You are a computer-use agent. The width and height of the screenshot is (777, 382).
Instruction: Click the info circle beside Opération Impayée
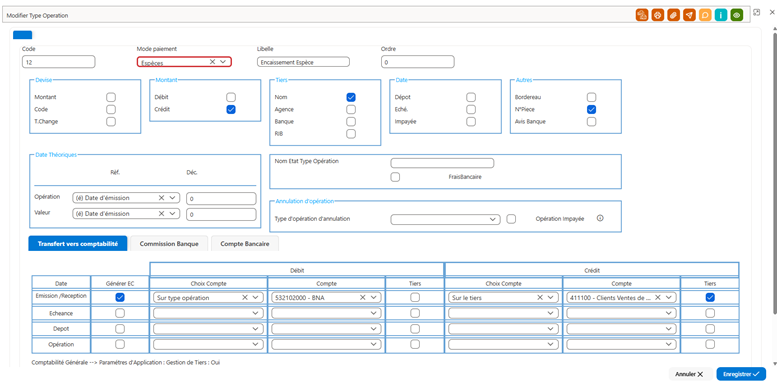point(600,218)
